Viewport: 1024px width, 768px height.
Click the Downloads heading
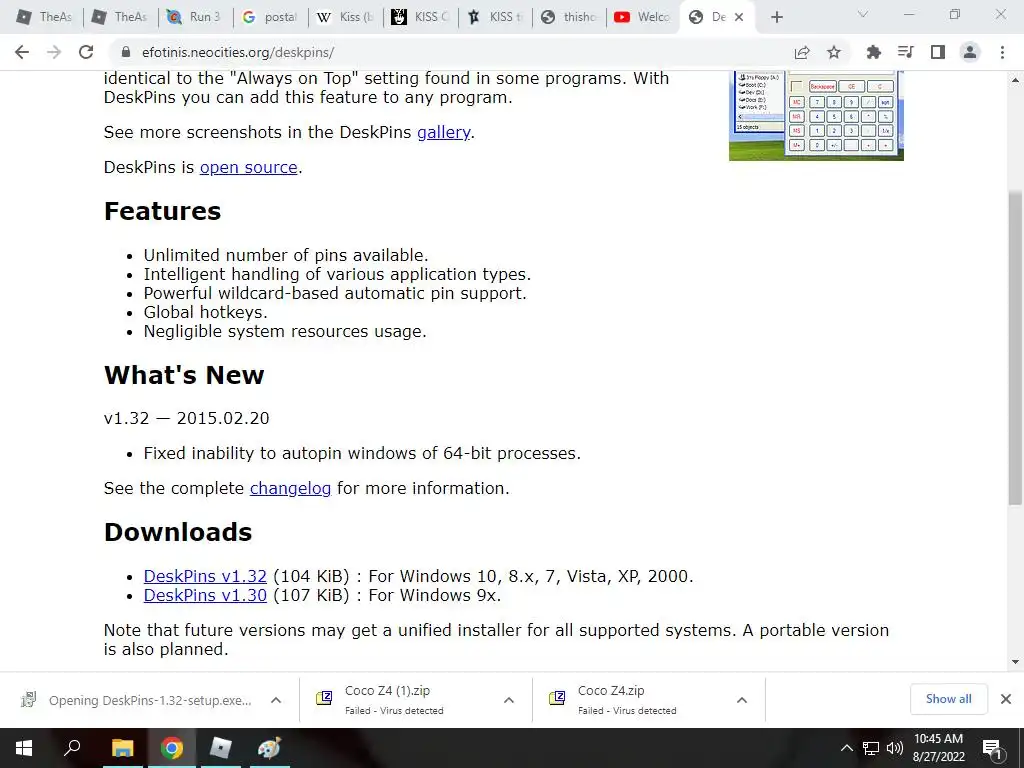[x=178, y=532]
